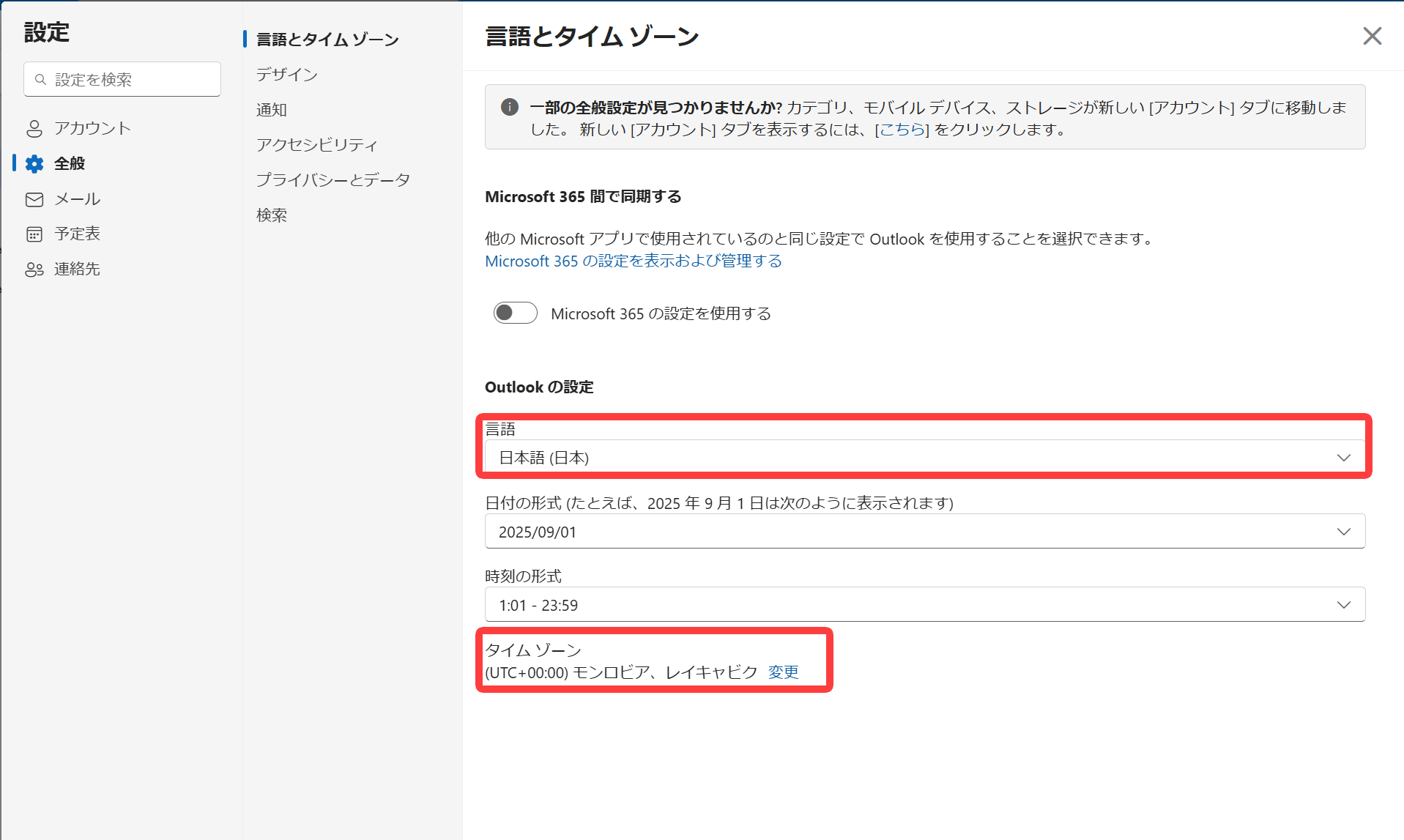This screenshot has width=1404, height=840.
Task: Open メール settings category
Action: (x=78, y=198)
